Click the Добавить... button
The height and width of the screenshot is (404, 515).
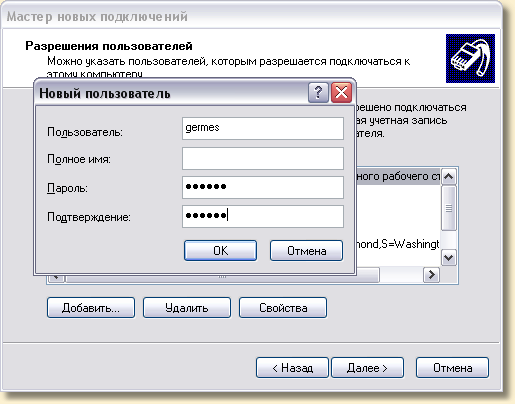[x=91, y=308]
